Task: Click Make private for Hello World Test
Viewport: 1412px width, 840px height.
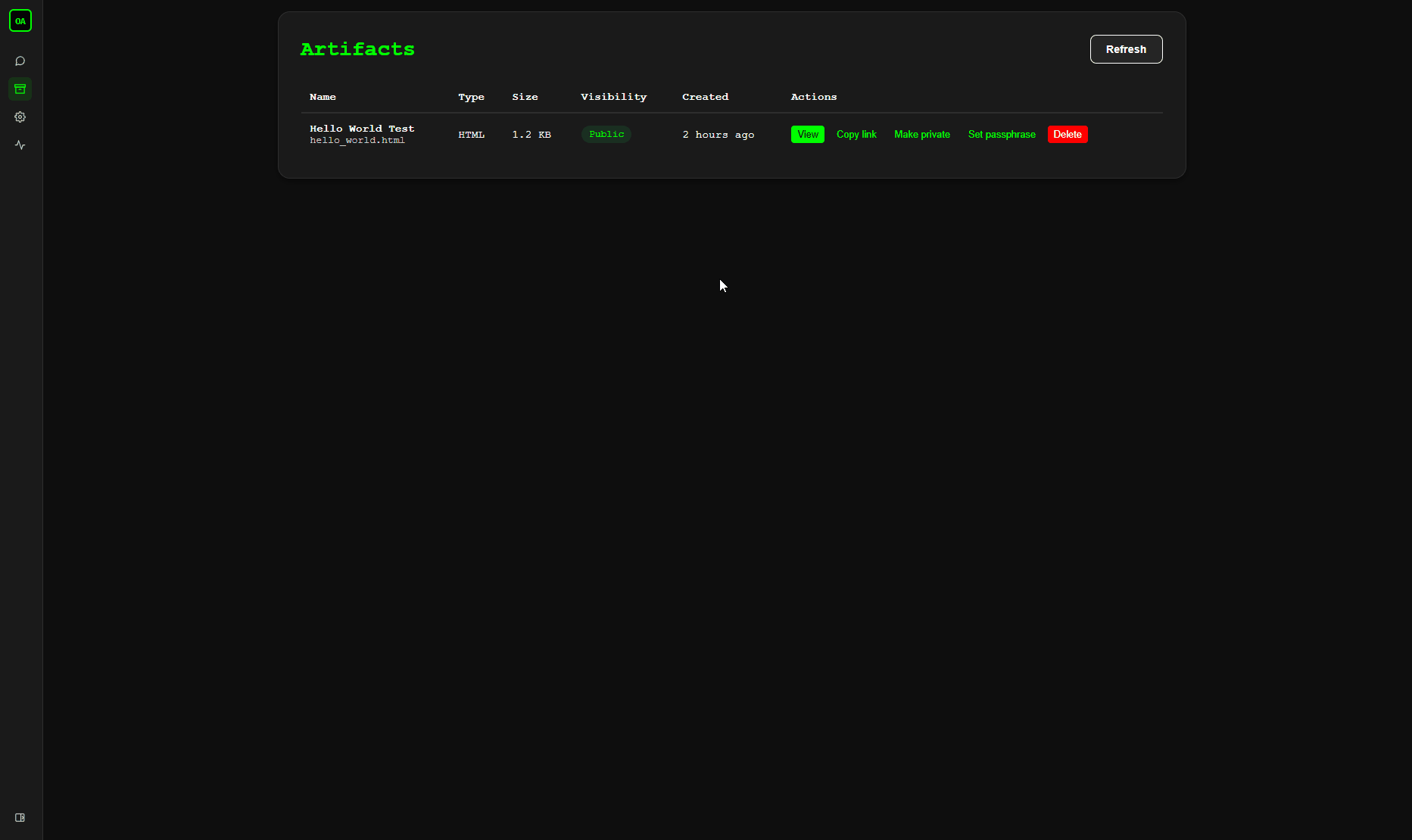Action: tap(921, 135)
